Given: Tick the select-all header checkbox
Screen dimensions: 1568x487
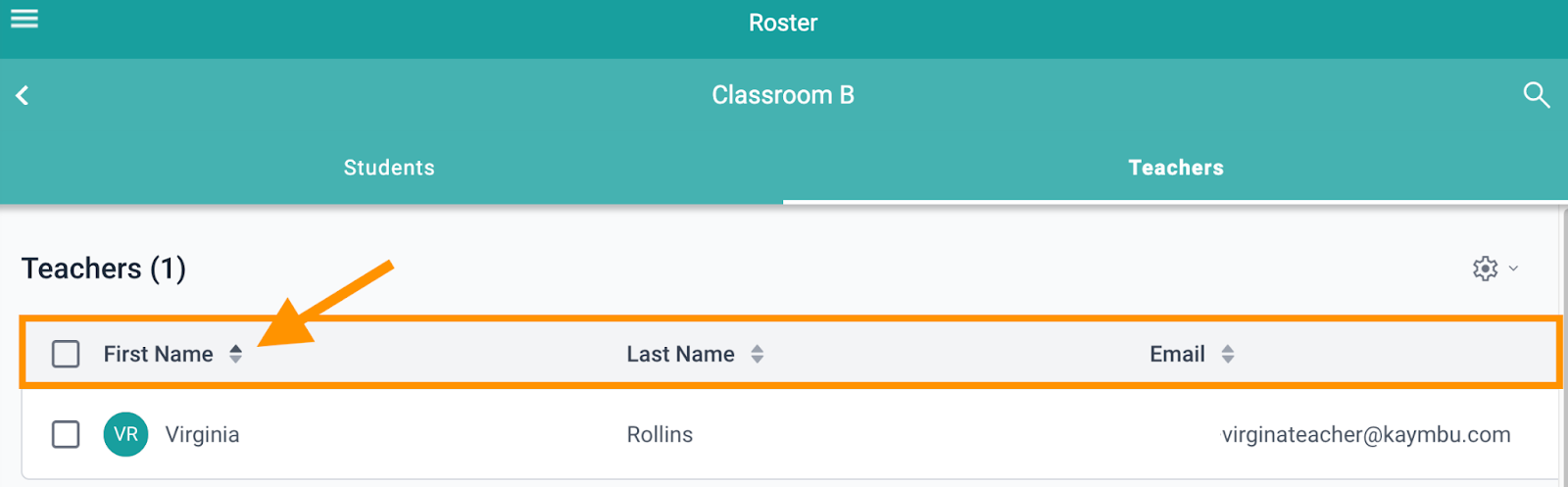Looking at the screenshot, I should point(66,354).
